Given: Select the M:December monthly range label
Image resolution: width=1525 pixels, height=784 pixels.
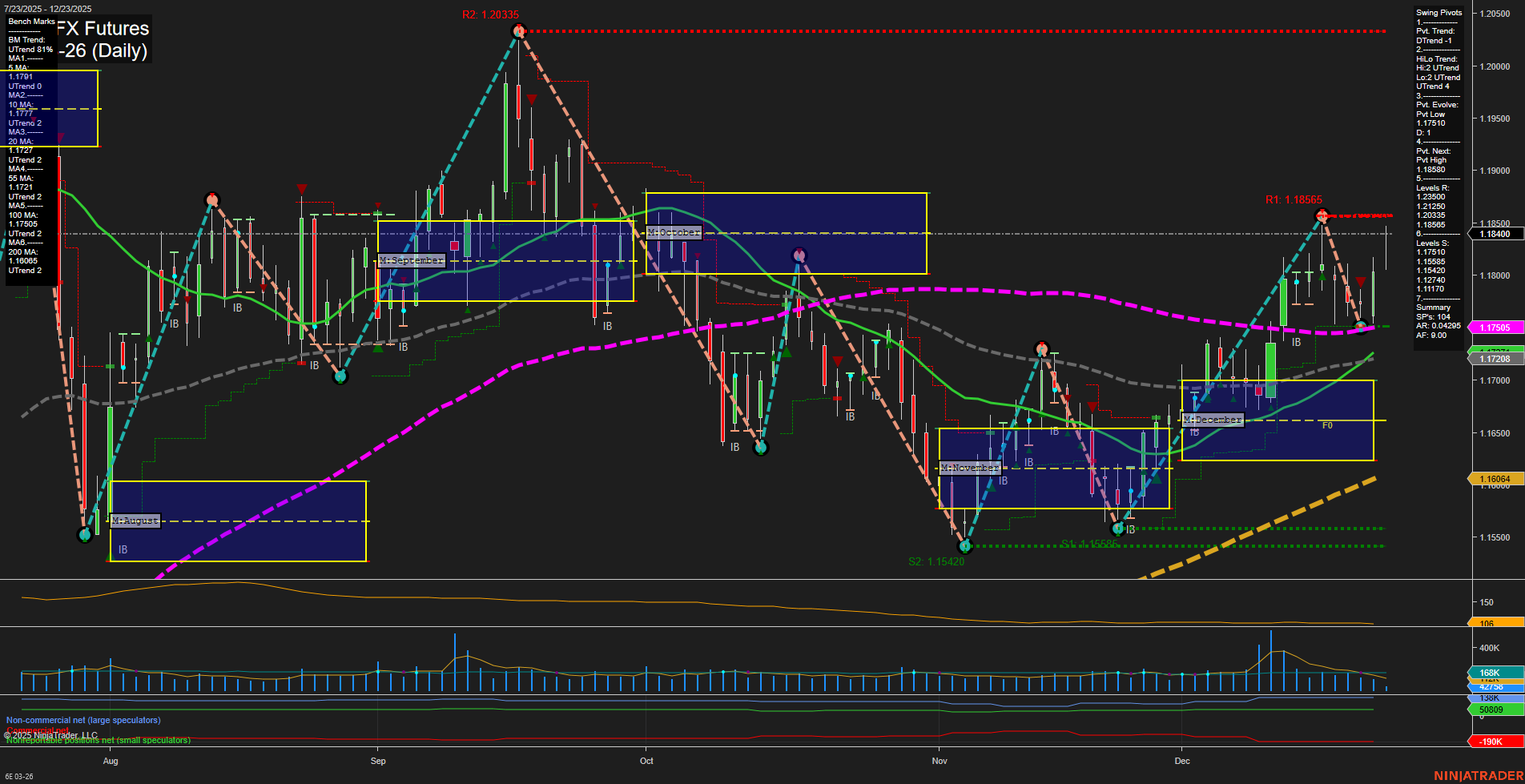Looking at the screenshot, I should point(1213,419).
